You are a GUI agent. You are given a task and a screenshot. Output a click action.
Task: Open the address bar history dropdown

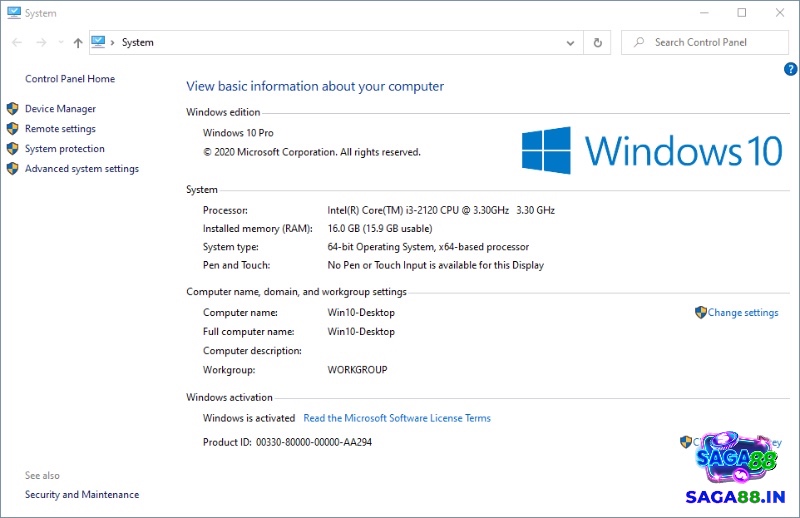click(x=571, y=43)
